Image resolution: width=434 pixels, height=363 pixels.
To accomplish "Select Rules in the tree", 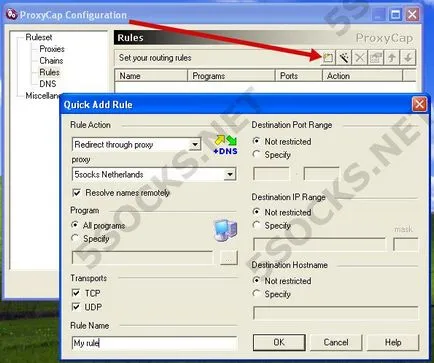I will (50, 72).
